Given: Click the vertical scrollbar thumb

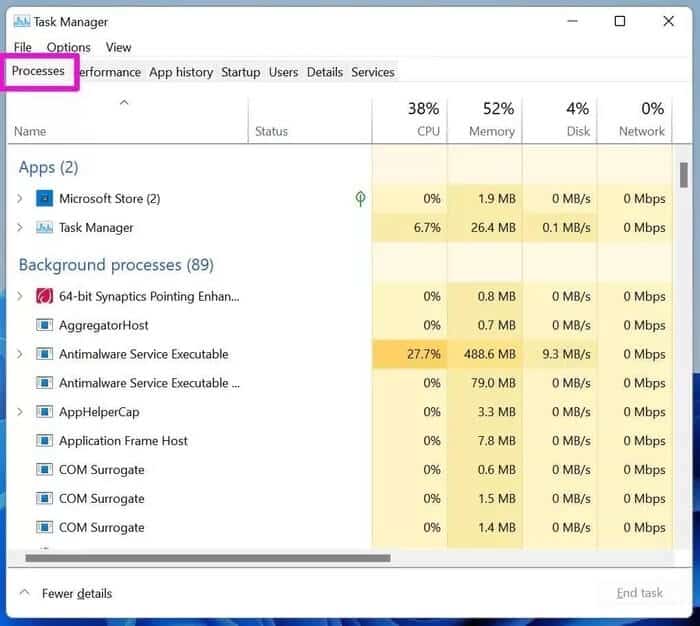Looking at the screenshot, I should 683,175.
